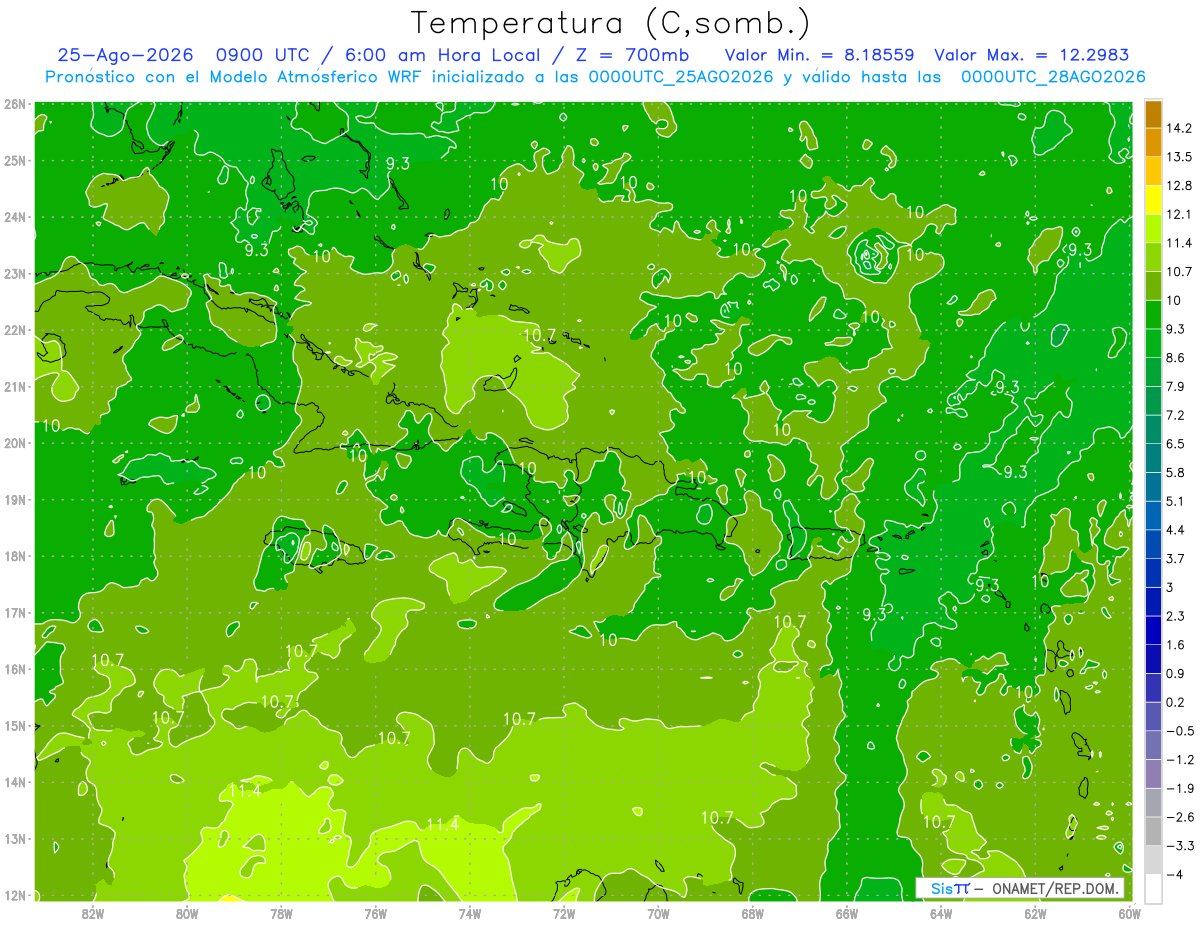This screenshot has height=927, width=1200.
Task: Click the dark brown top swatch of colorbar
Action: click(x=1153, y=113)
